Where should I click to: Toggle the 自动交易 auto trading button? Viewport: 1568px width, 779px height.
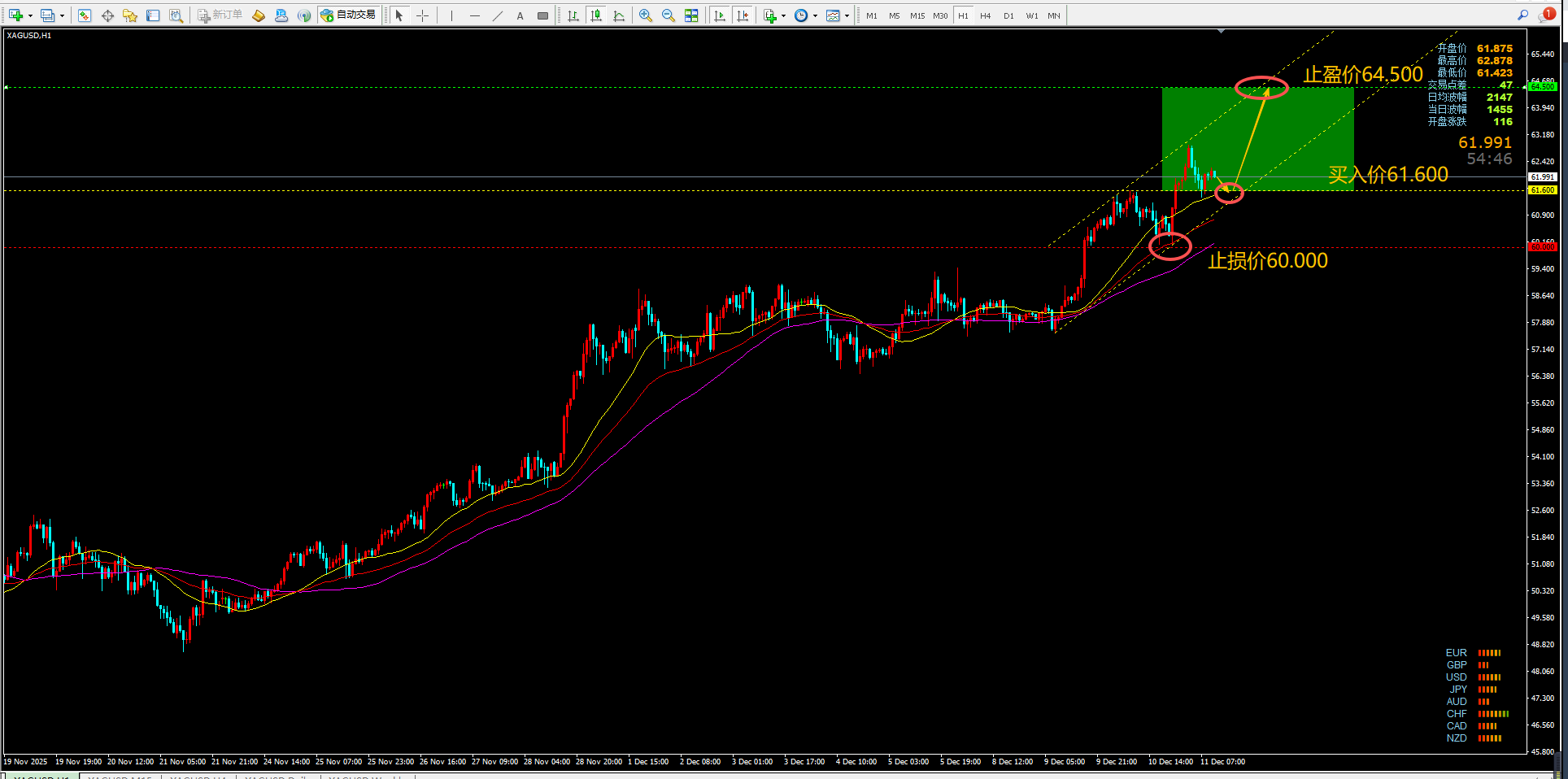[349, 15]
